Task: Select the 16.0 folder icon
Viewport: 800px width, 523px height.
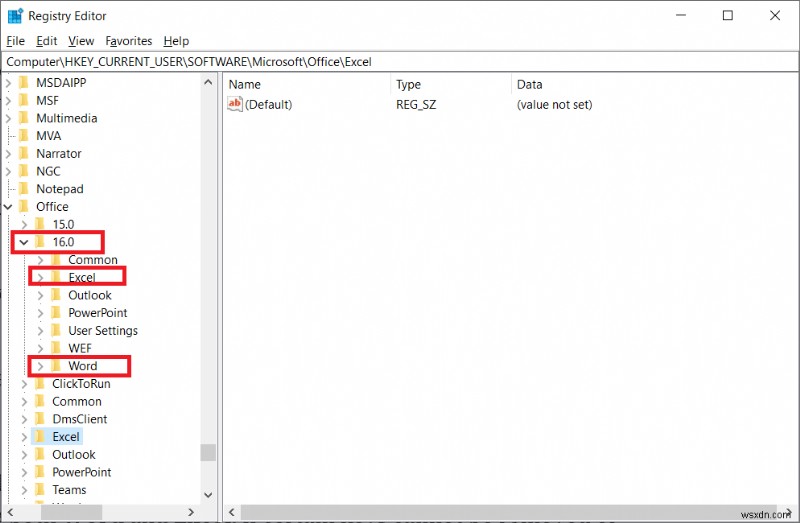Action: [x=40, y=242]
